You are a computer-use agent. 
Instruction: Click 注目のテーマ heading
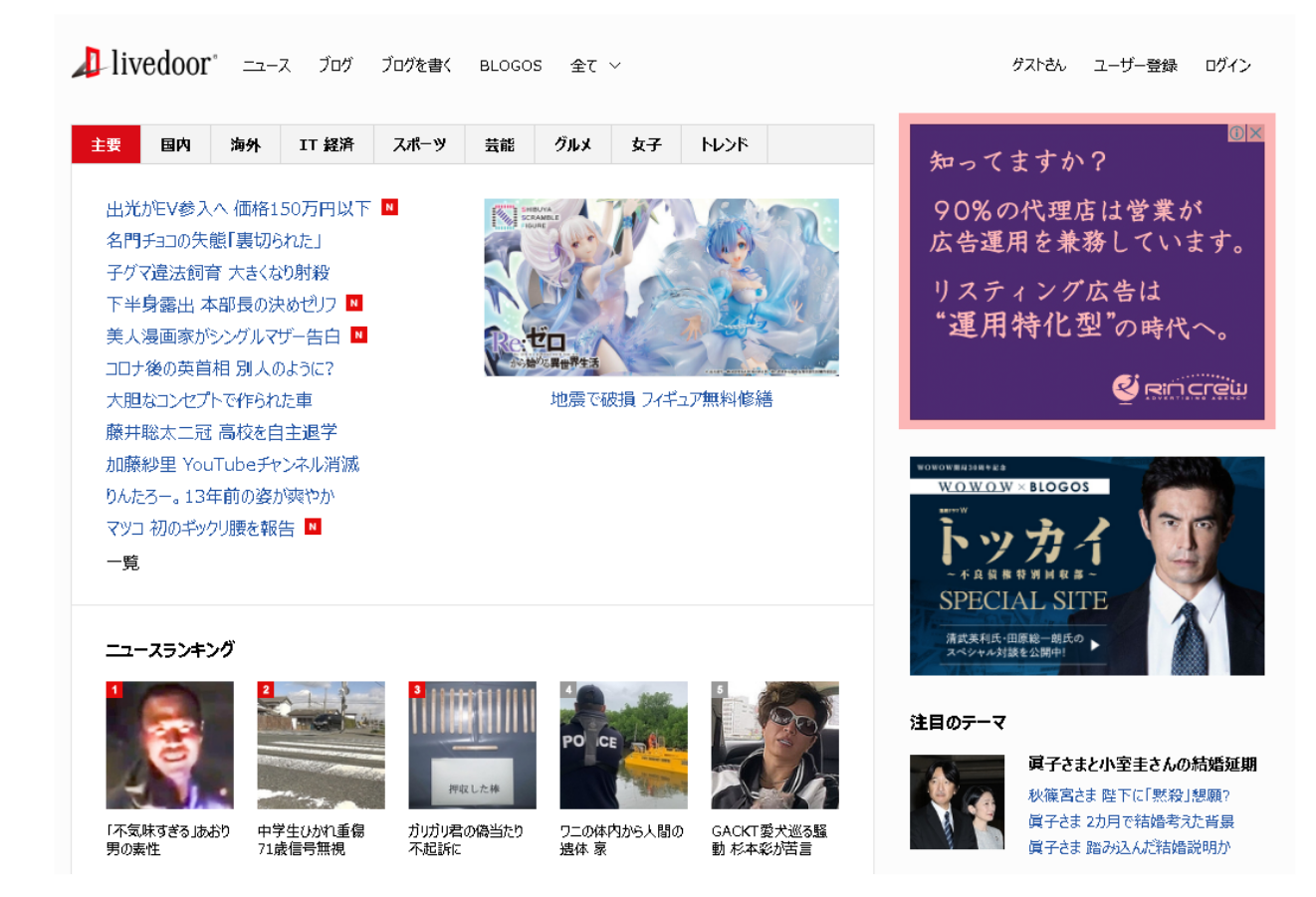(x=958, y=723)
